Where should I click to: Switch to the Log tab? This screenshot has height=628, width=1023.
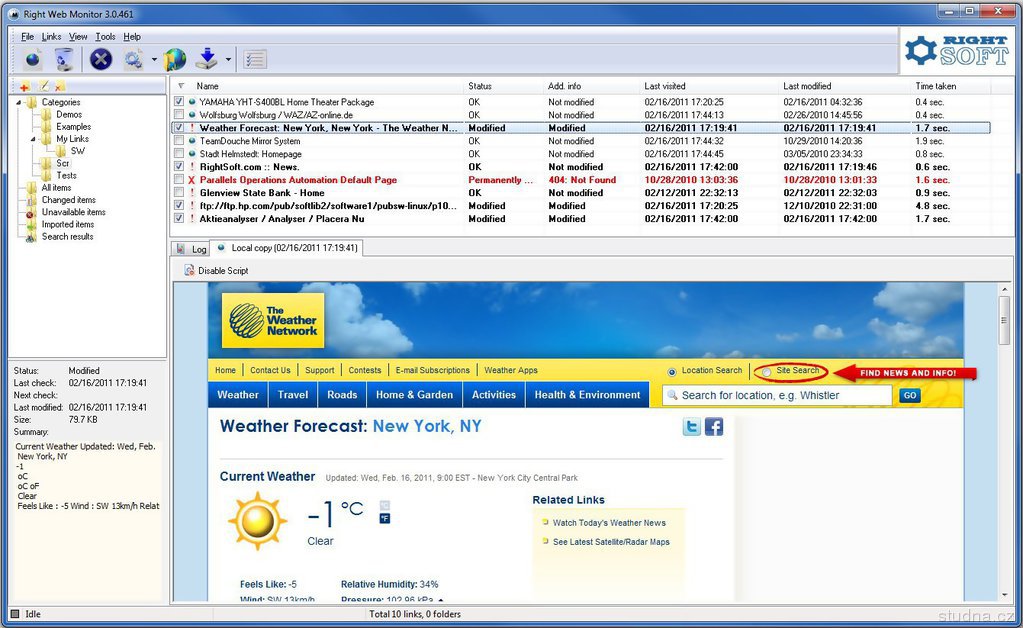coord(192,249)
